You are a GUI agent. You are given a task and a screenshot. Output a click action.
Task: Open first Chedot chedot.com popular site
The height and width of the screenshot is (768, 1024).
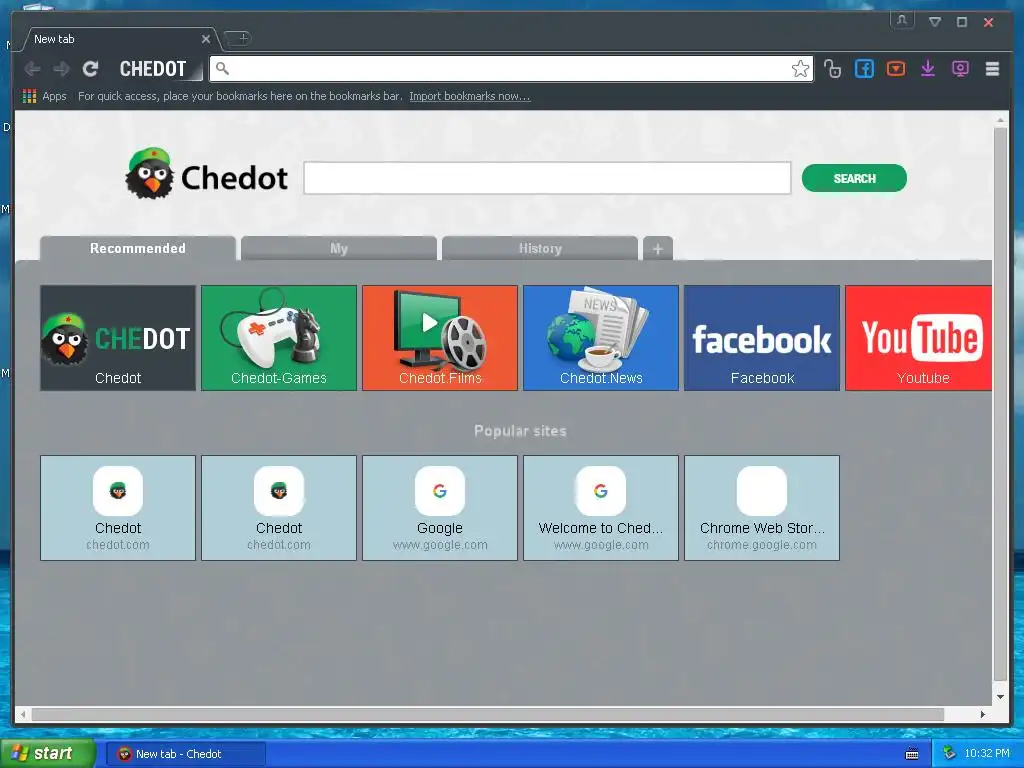coord(118,508)
